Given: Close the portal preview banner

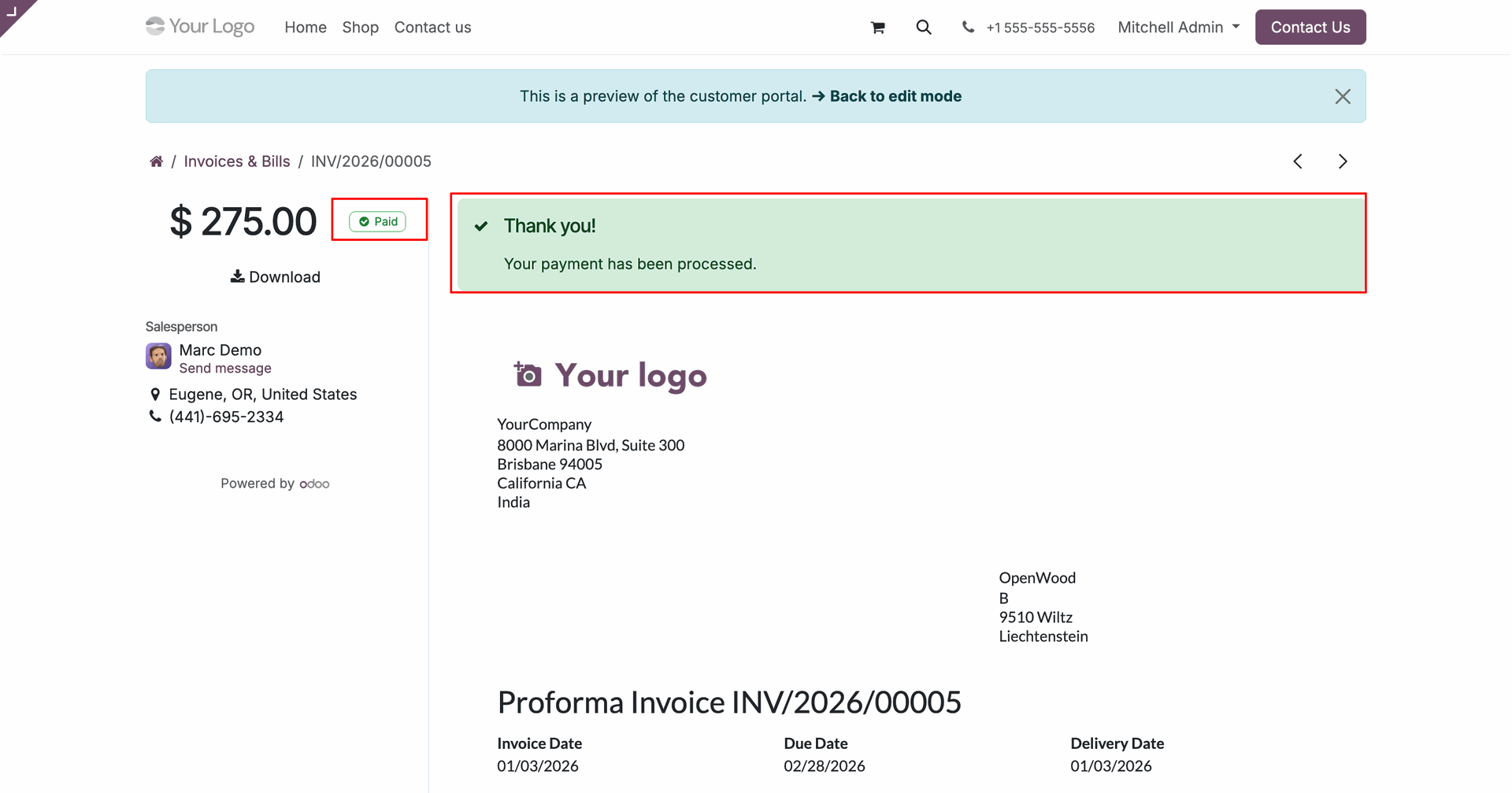Looking at the screenshot, I should coord(1343,96).
